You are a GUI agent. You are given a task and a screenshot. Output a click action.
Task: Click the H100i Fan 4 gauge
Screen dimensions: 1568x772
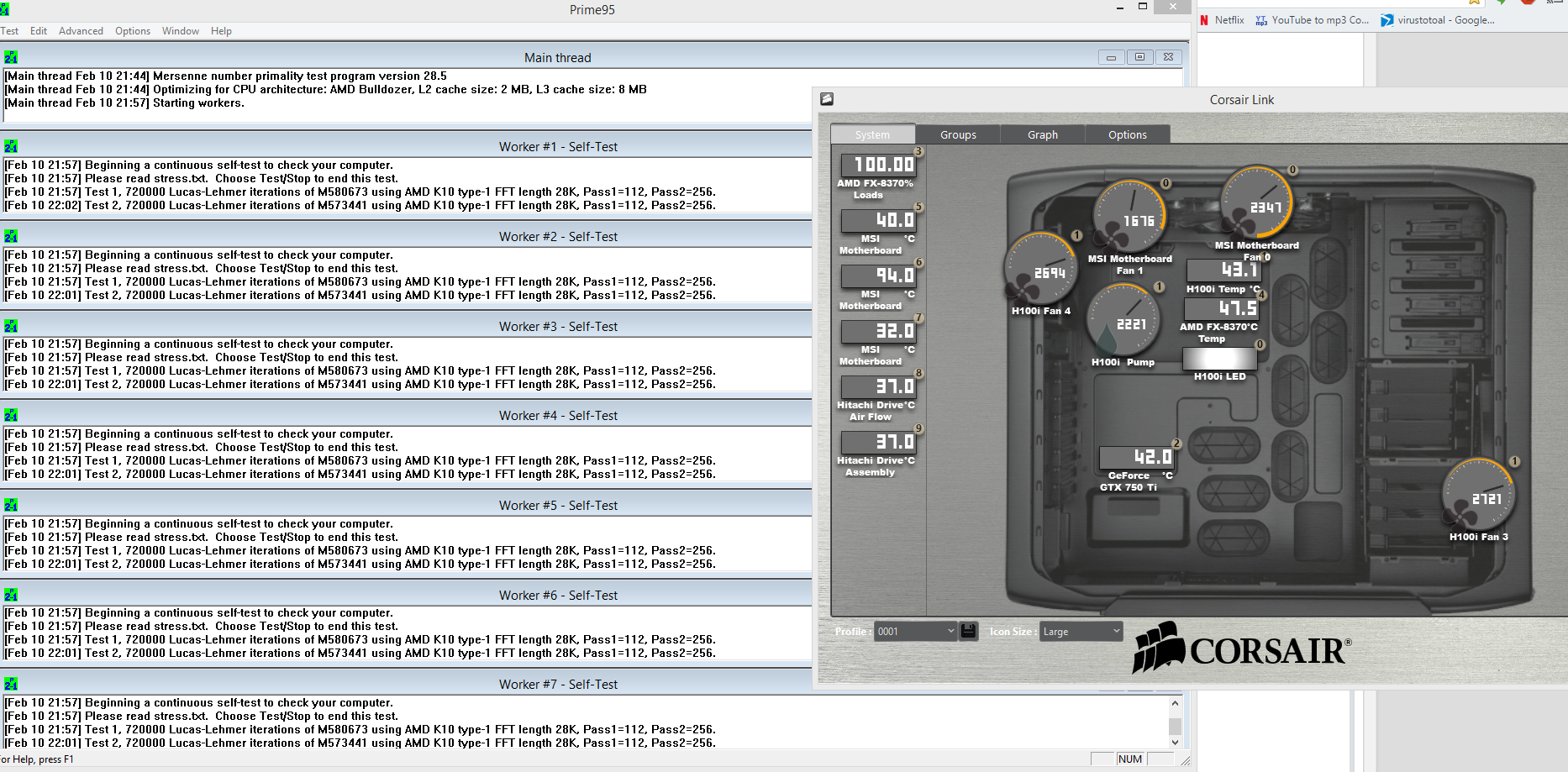(1040, 269)
